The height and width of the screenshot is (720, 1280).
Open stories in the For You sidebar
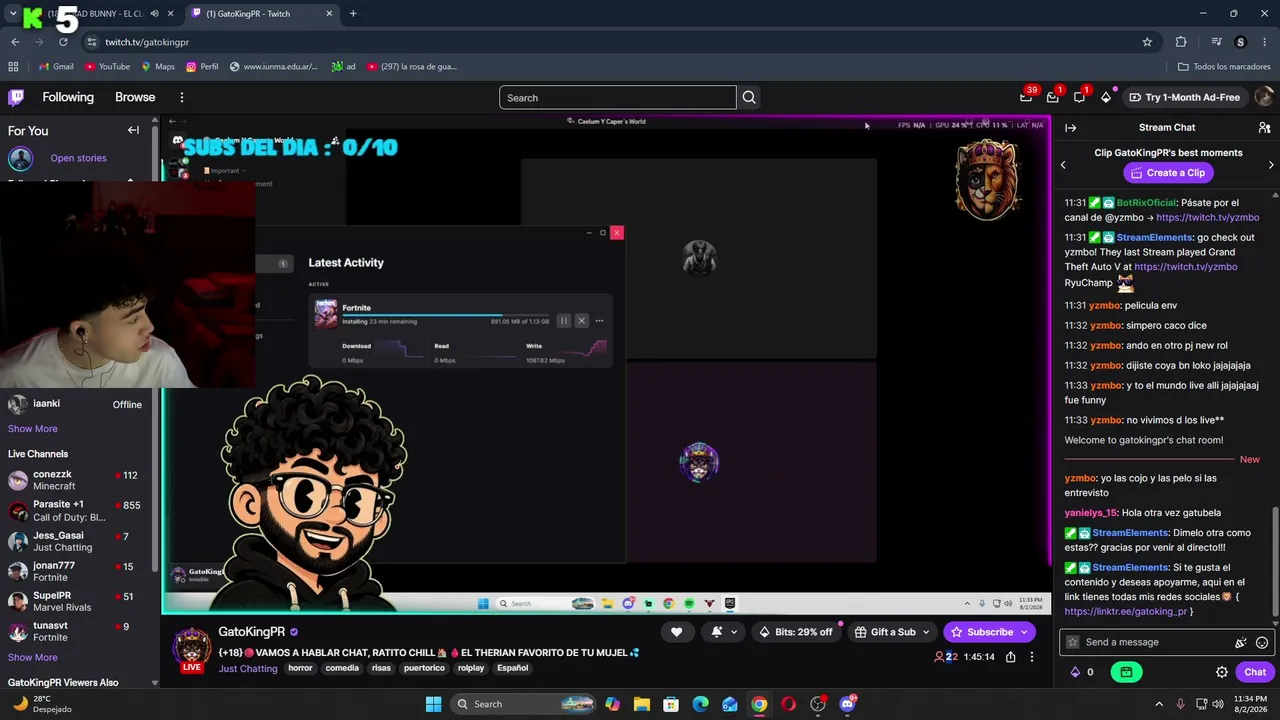(x=78, y=158)
